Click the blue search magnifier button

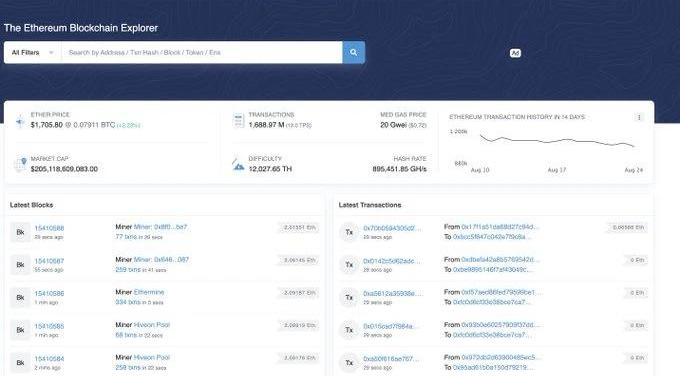[353, 52]
